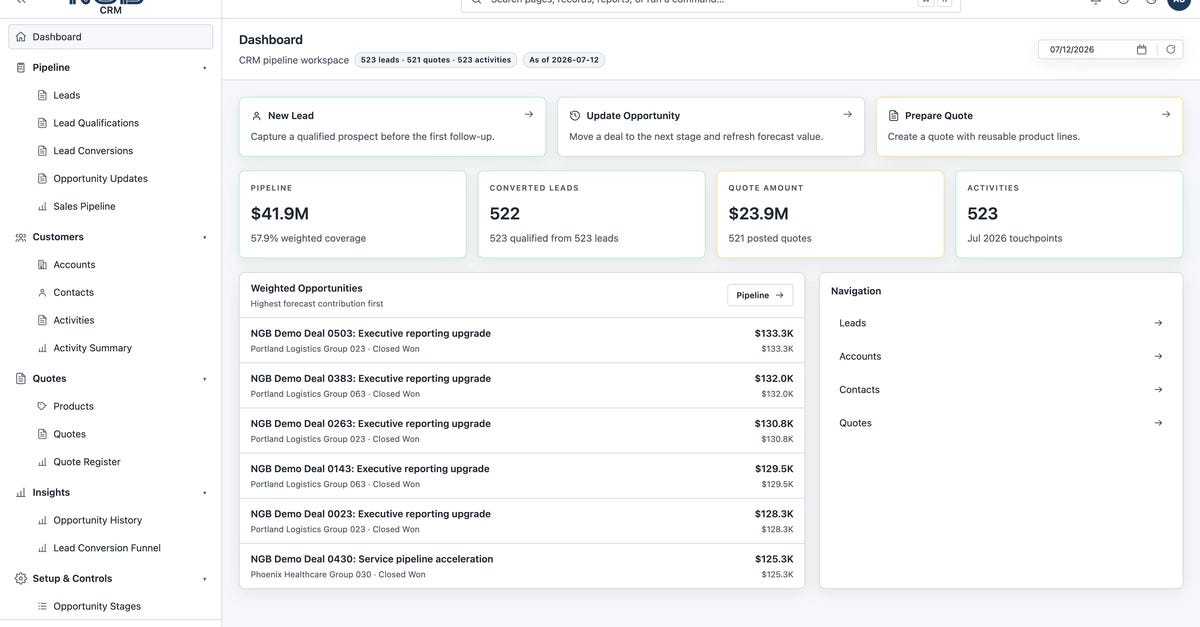
Task: Click the building icon beside Accounts in sidebar
Action: pyautogui.click(x=42, y=265)
